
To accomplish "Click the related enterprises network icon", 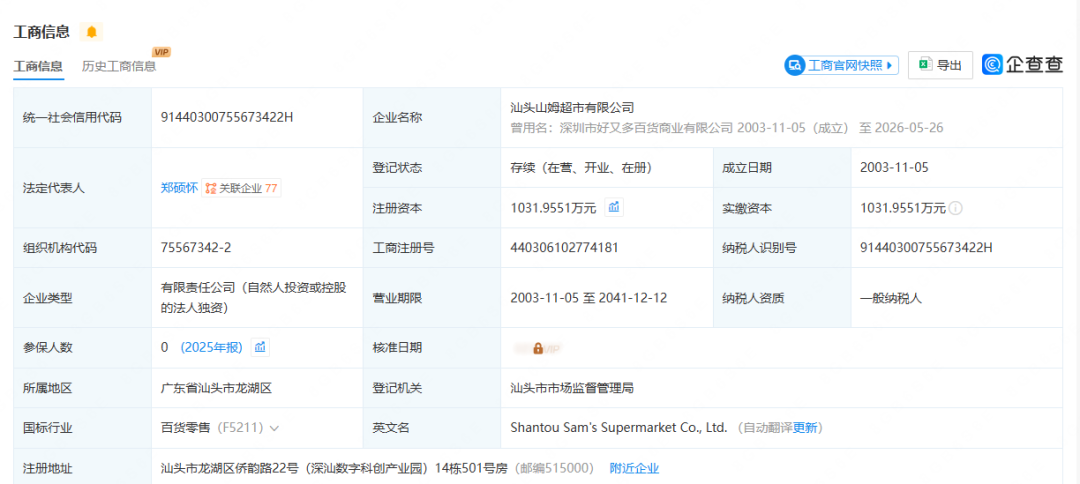I will [x=211, y=189].
